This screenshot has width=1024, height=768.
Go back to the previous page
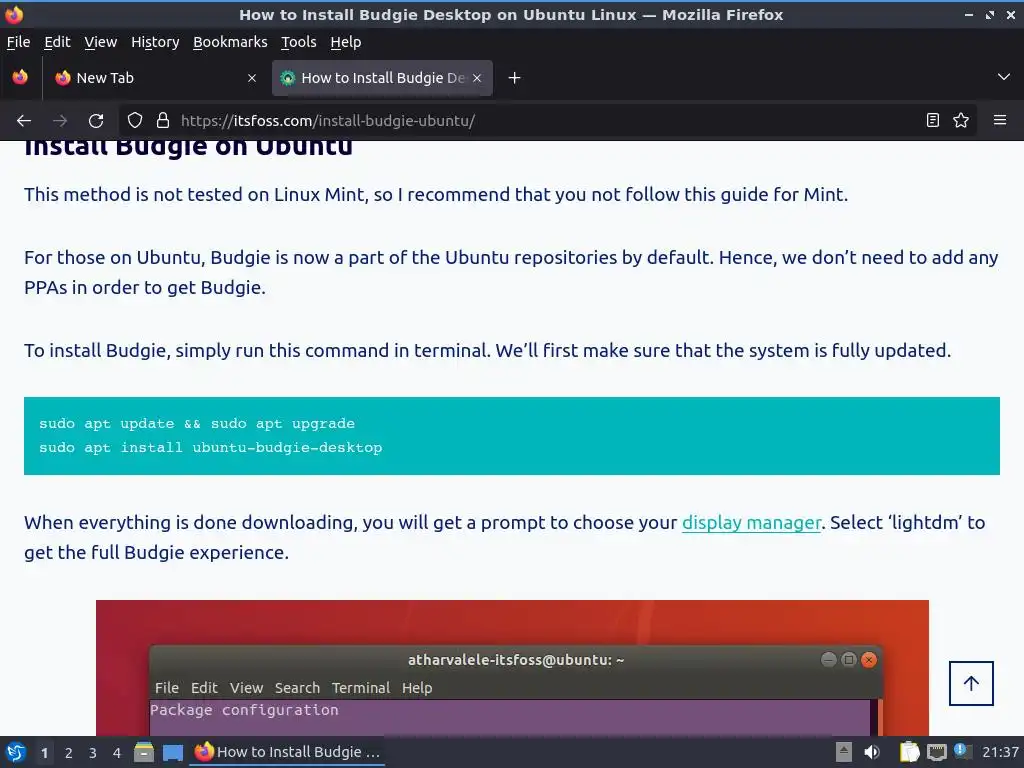coord(24,121)
